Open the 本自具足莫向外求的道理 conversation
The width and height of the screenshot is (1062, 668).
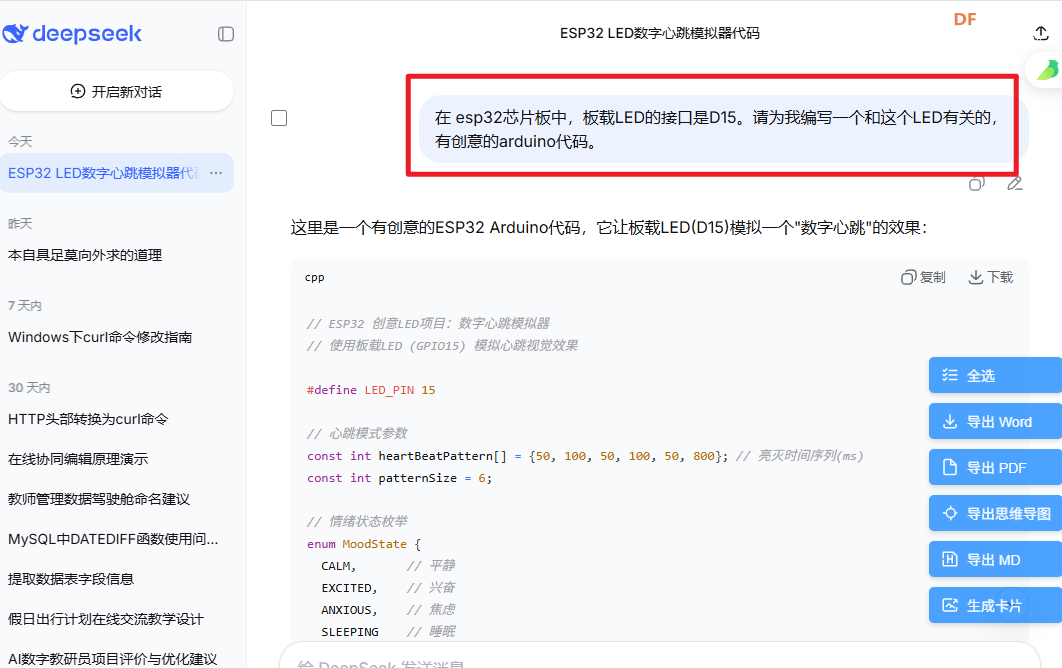[85, 255]
